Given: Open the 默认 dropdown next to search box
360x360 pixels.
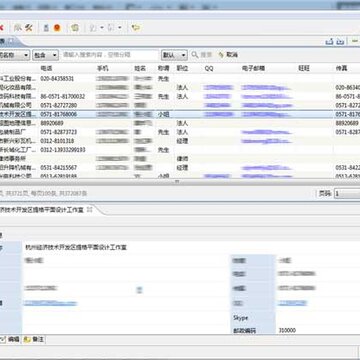Looking at the screenshot, I should [174, 55].
